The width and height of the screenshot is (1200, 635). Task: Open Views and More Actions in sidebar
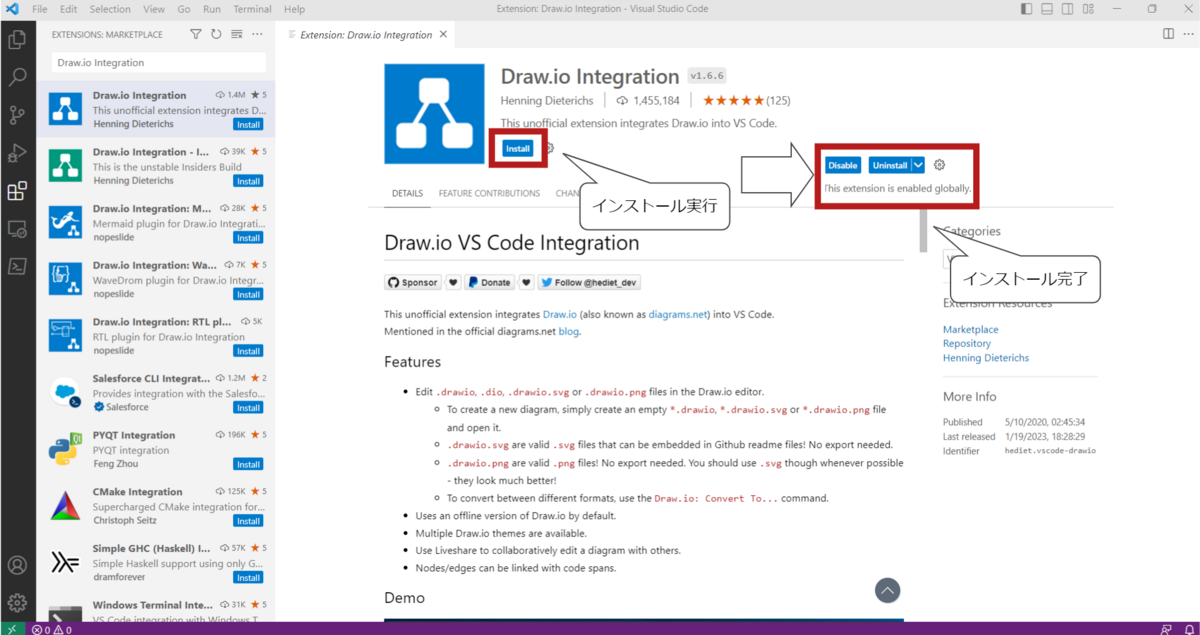(x=257, y=34)
